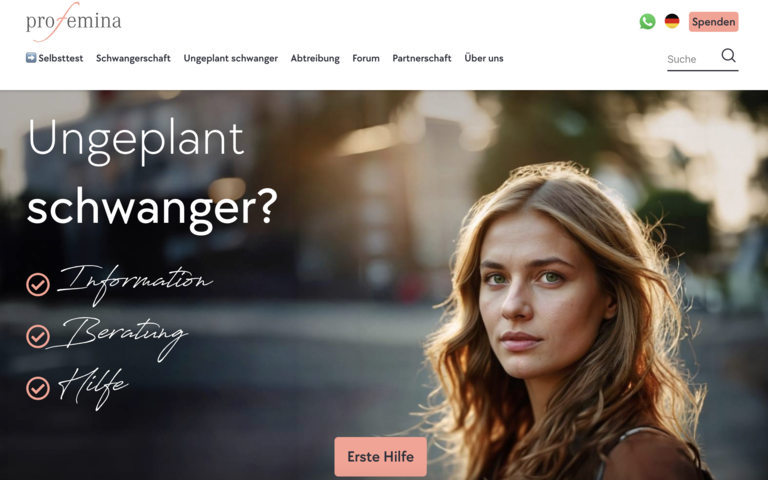Click into the Suche search field
The width and height of the screenshot is (768, 480).
pos(692,59)
